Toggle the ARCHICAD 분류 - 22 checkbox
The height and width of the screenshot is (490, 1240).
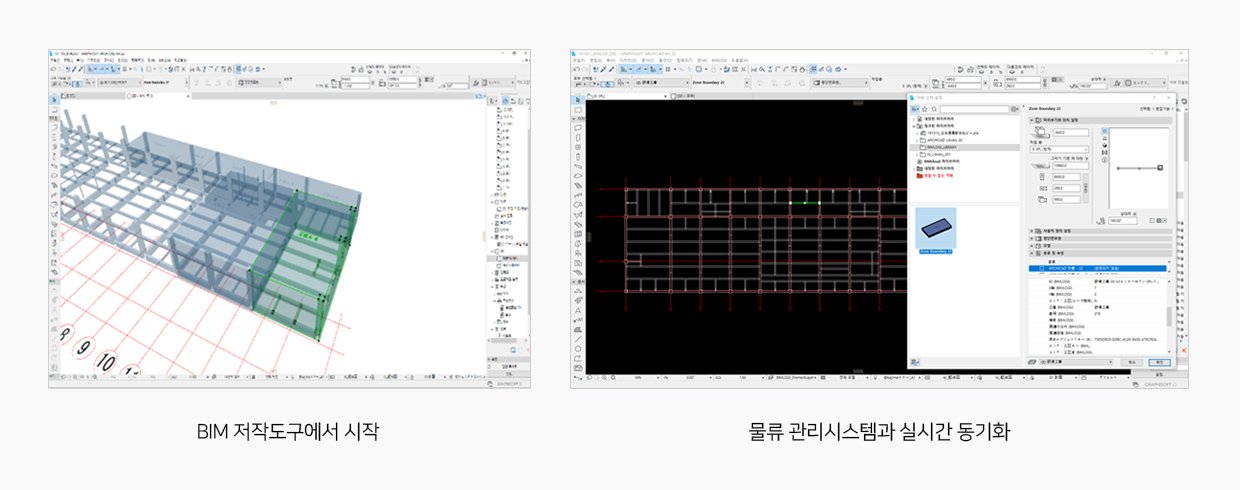[x=1041, y=269]
